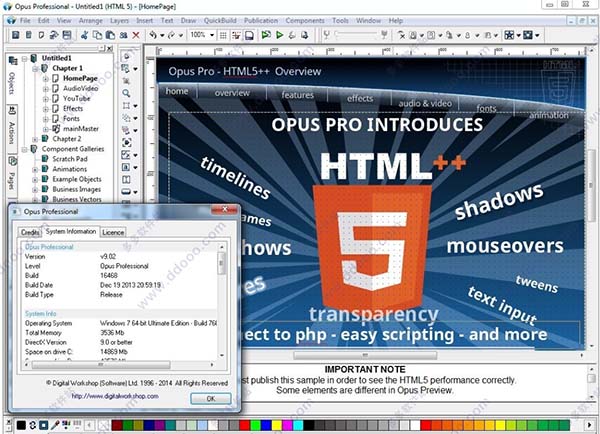Click the dialog's horizontal scrollbar thumb
600x434 pixels.
(101, 365)
